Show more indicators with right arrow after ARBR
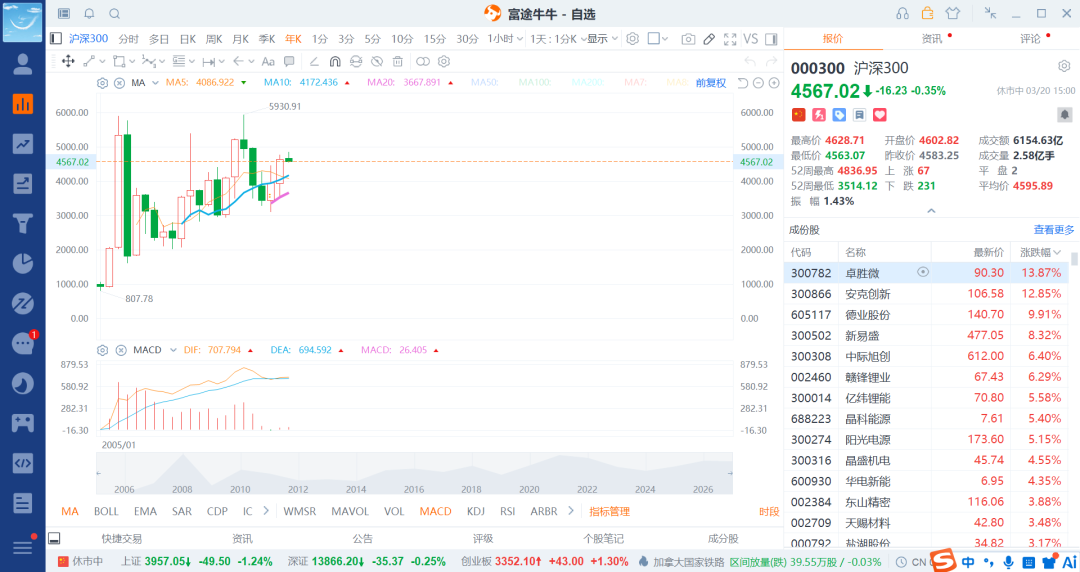The width and height of the screenshot is (1080, 572). [x=570, y=511]
